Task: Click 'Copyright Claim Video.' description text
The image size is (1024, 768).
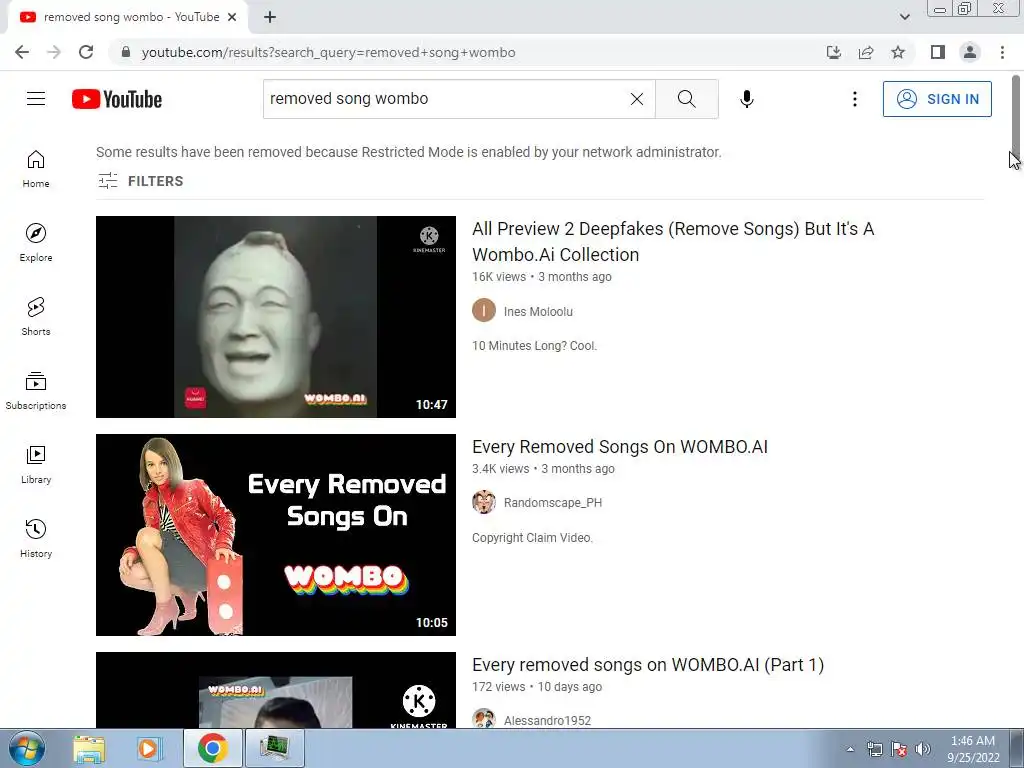Action: pos(532,537)
